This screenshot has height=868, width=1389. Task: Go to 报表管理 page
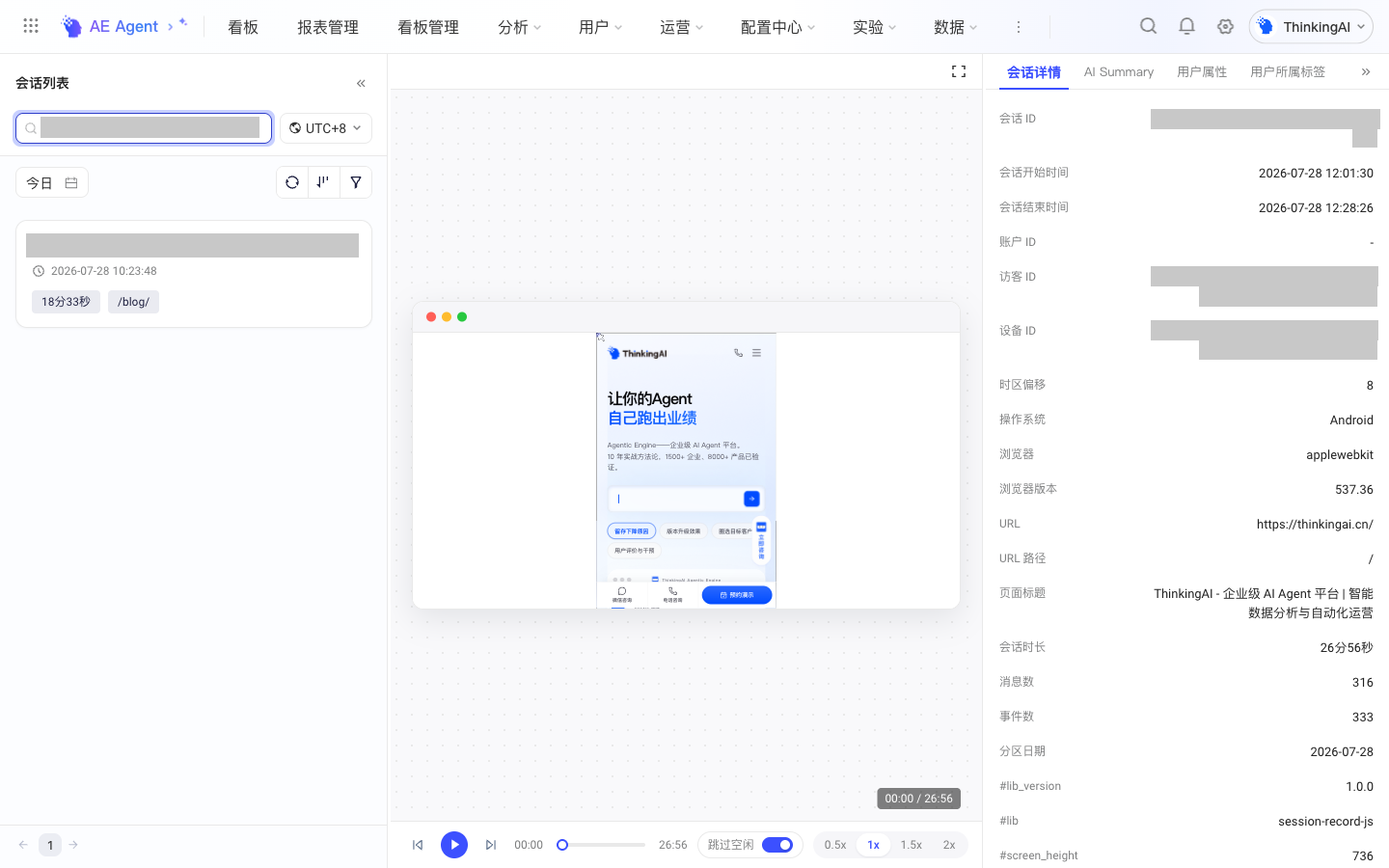click(x=328, y=27)
